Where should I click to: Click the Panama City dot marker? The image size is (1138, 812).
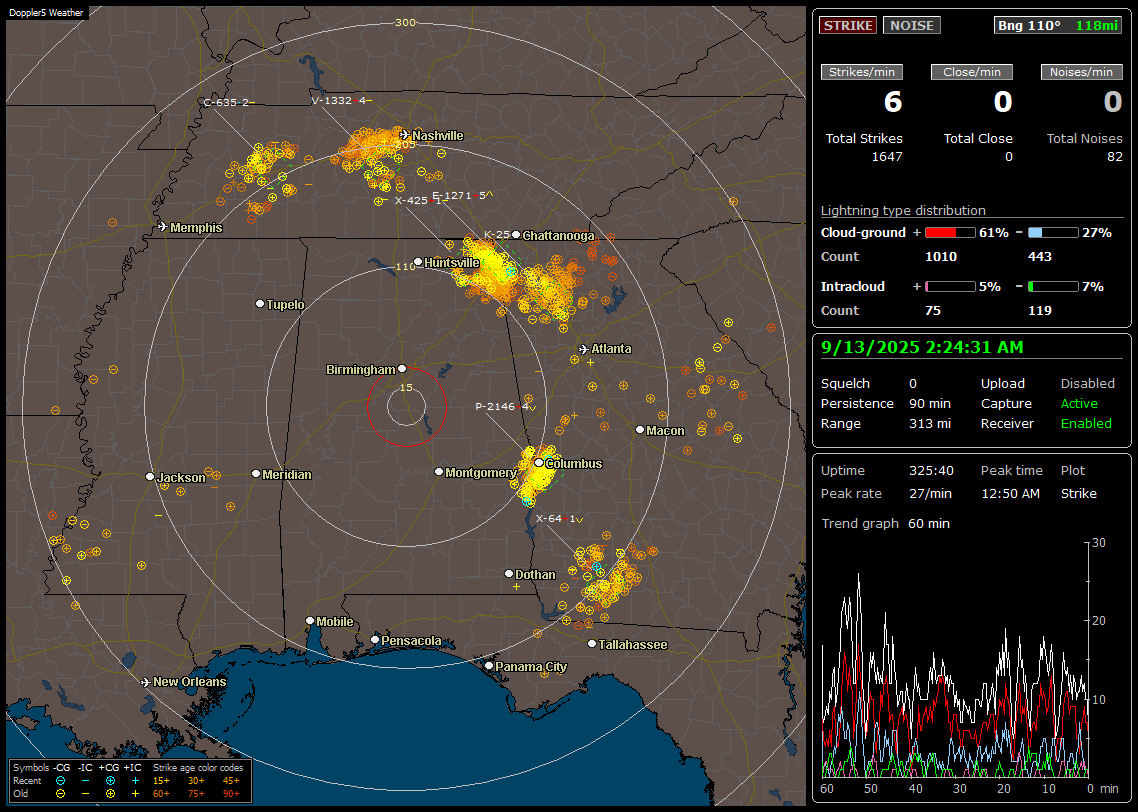tap(488, 665)
